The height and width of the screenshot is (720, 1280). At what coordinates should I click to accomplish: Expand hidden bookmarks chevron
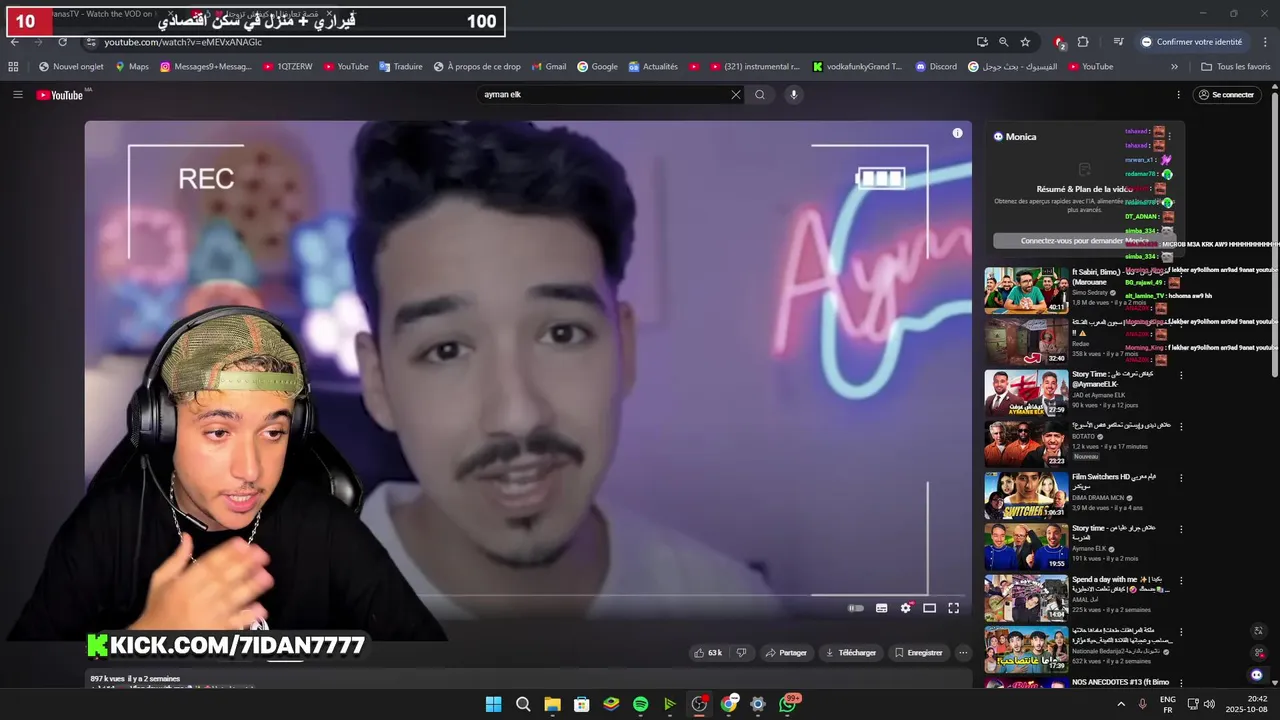[x=1174, y=67]
